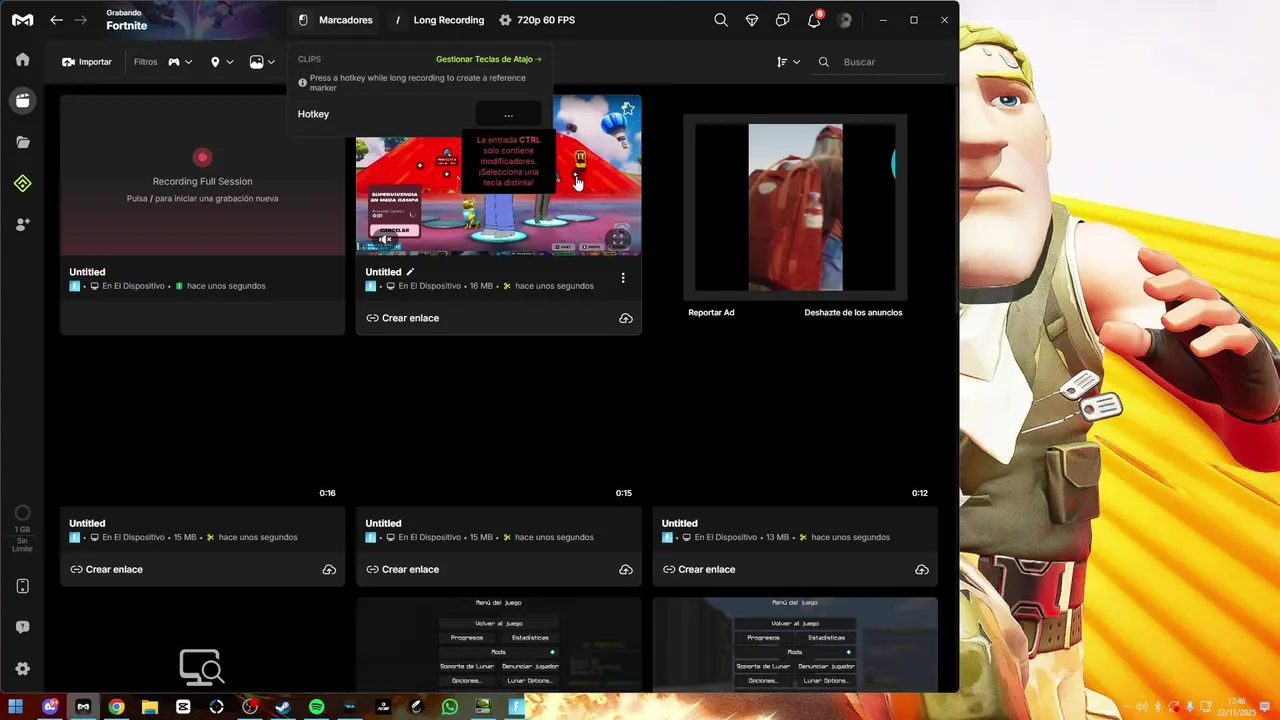
Task: Select the Marcadores tab in the header
Action: point(336,20)
